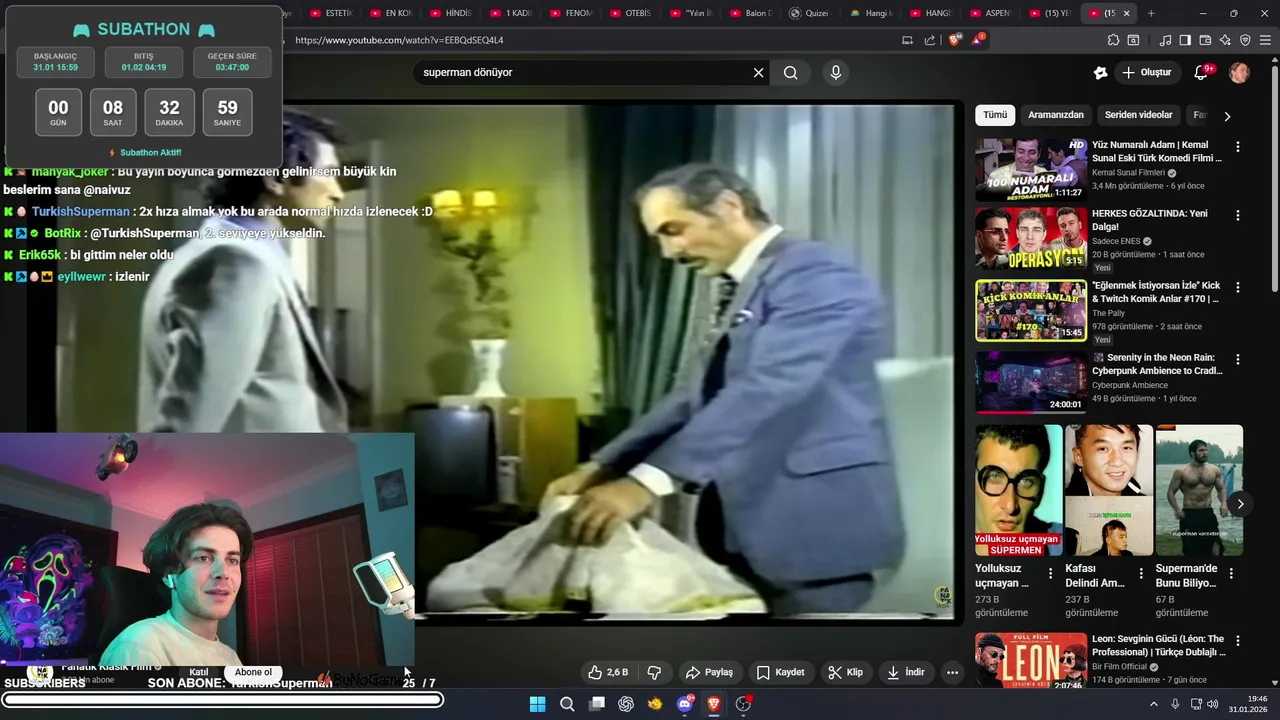Screen dimensions: 1280x720
Task: Open options for Leon: Sevginin Gücü video
Action: click(x=1238, y=640)
